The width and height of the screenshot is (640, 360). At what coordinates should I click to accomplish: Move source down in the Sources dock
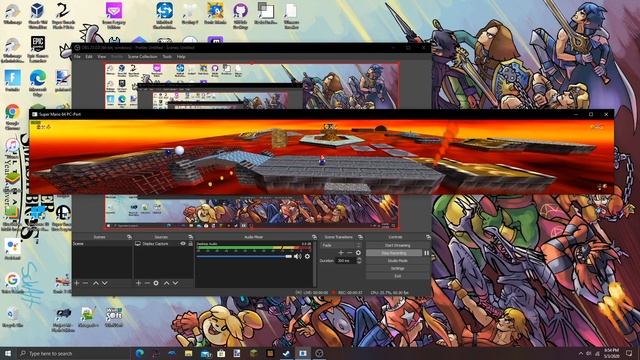click(175, 283)
